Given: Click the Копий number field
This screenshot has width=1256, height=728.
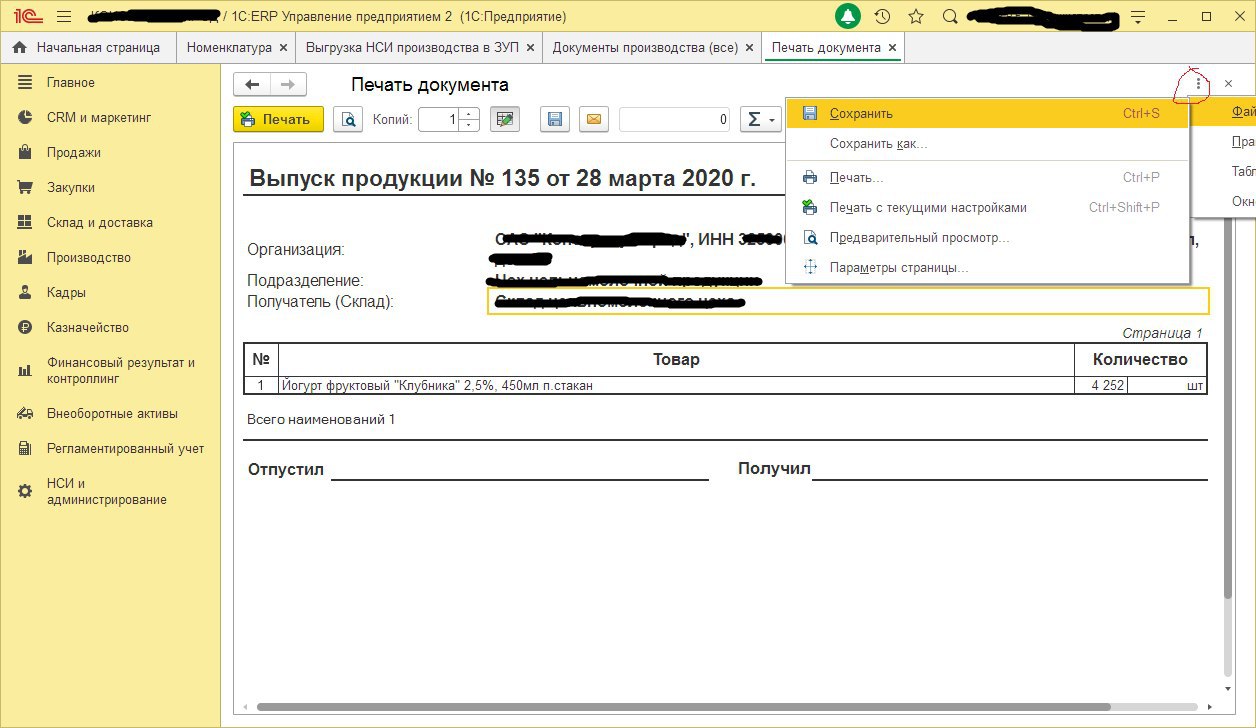Looking at the screenshot, I should (440, 120).
